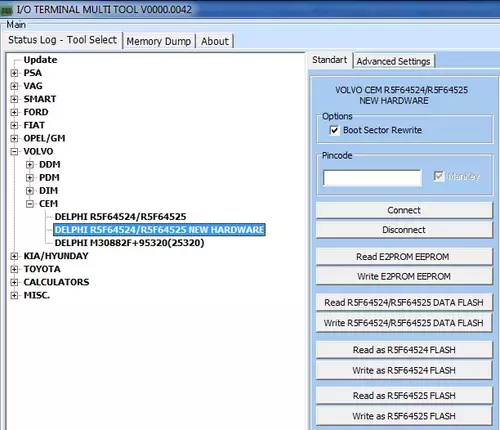Click the Read E2PROM EEPROM button
This screenshot has height=430, width=500.
coord(404,257)
